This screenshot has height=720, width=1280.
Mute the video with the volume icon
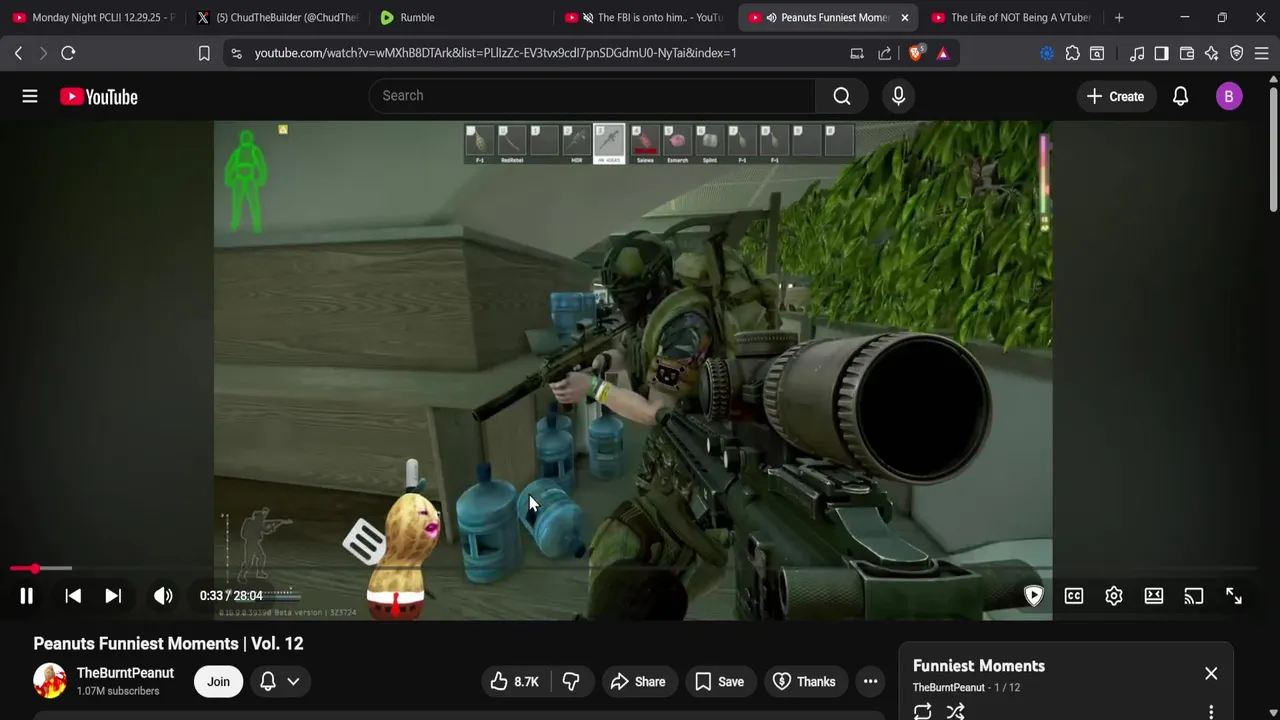point(163,596)
